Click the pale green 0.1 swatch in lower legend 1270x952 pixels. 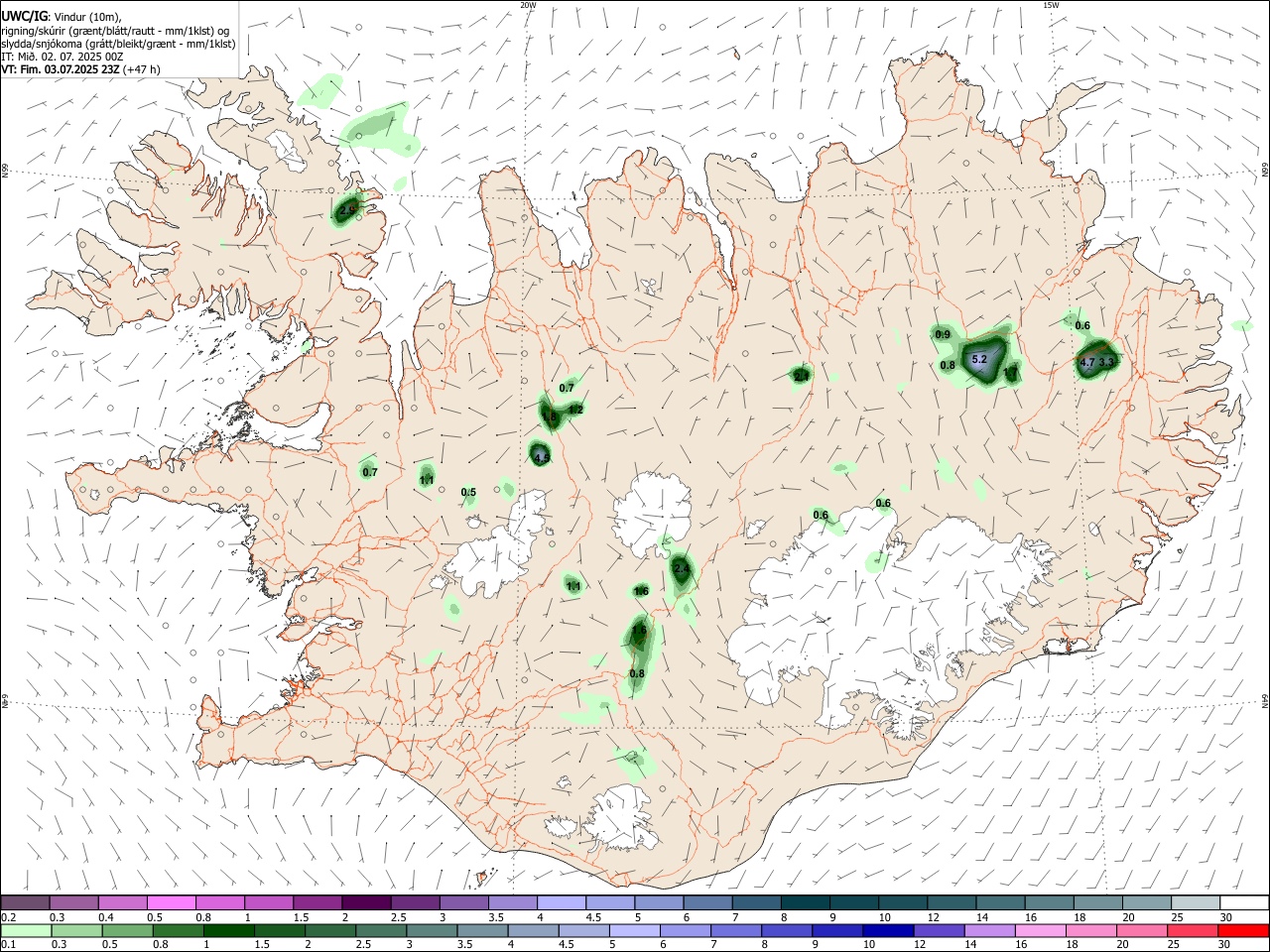(x=26, y=930)
